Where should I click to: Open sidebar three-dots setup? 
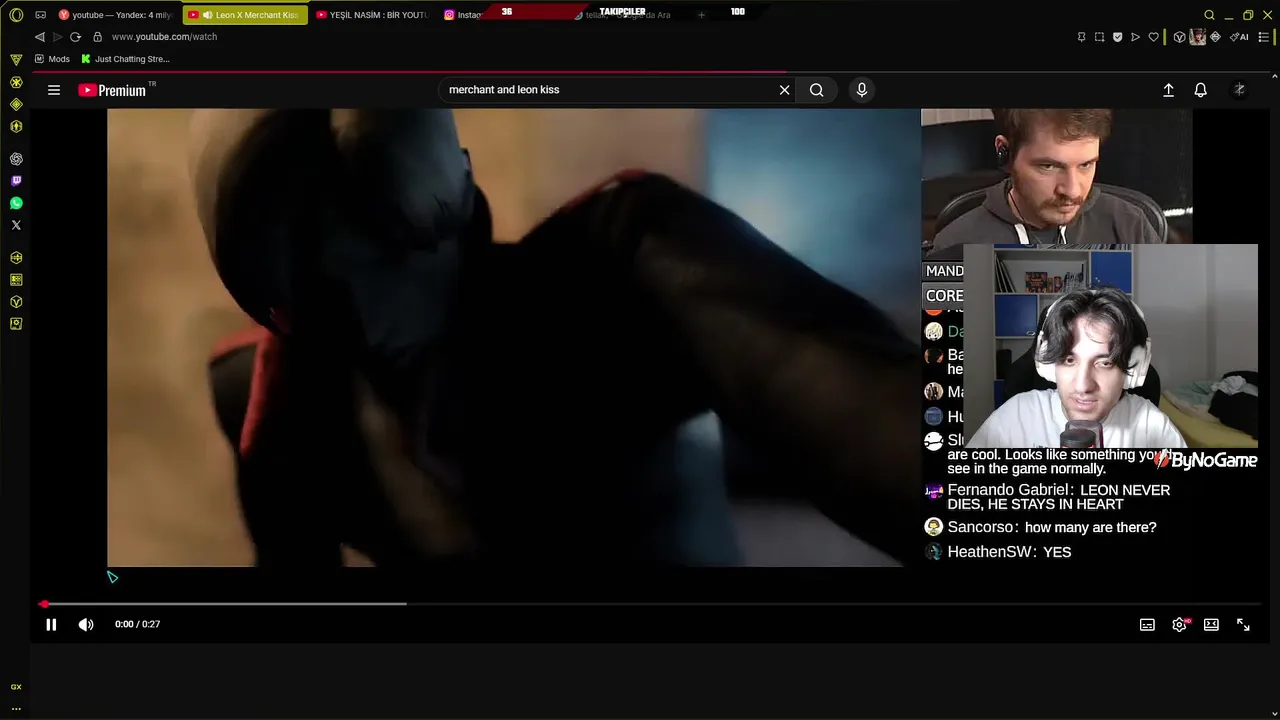(x=16, y=708)
